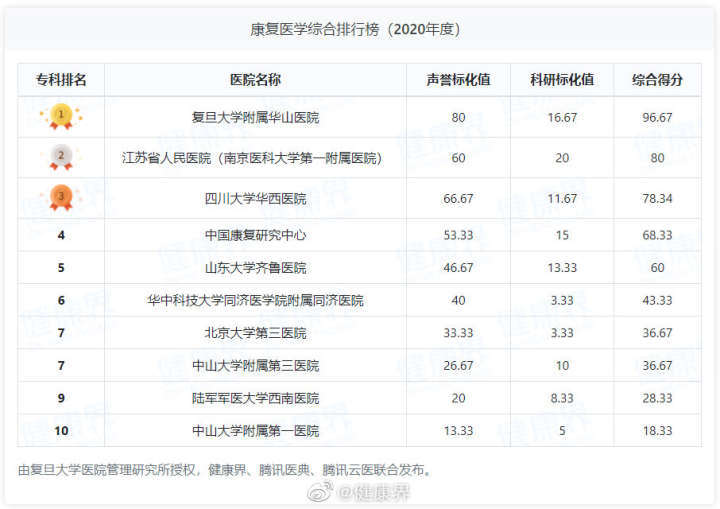Select hospital name 中山大学附属第一医院
The width and height of the screenshot is (720, 509).
click(255, 431)
